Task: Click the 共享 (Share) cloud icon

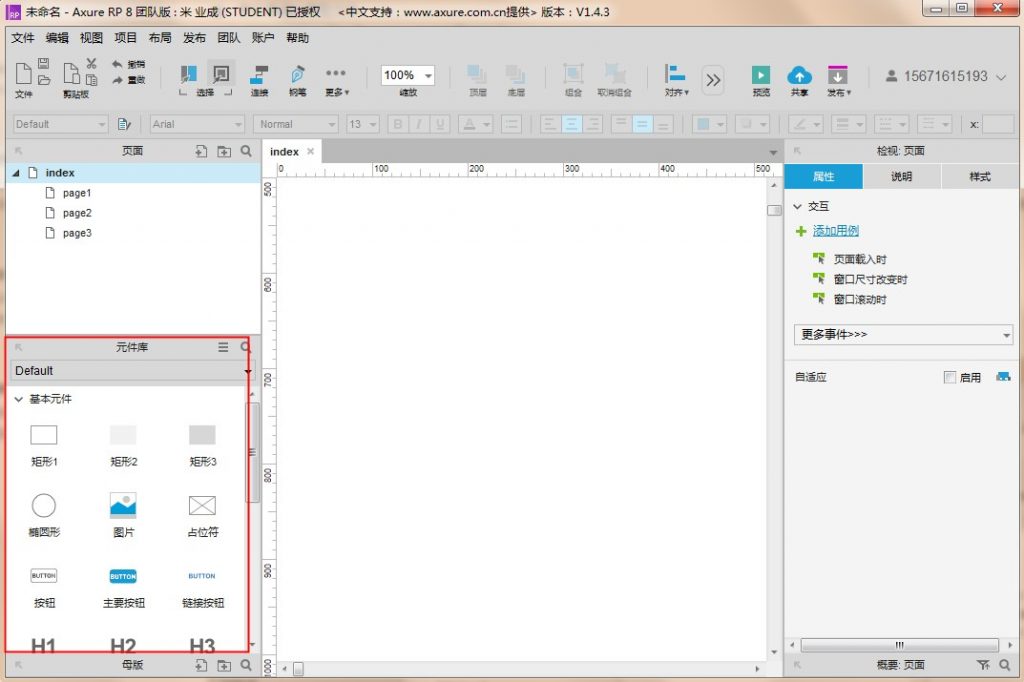Action: coord(799,76)
